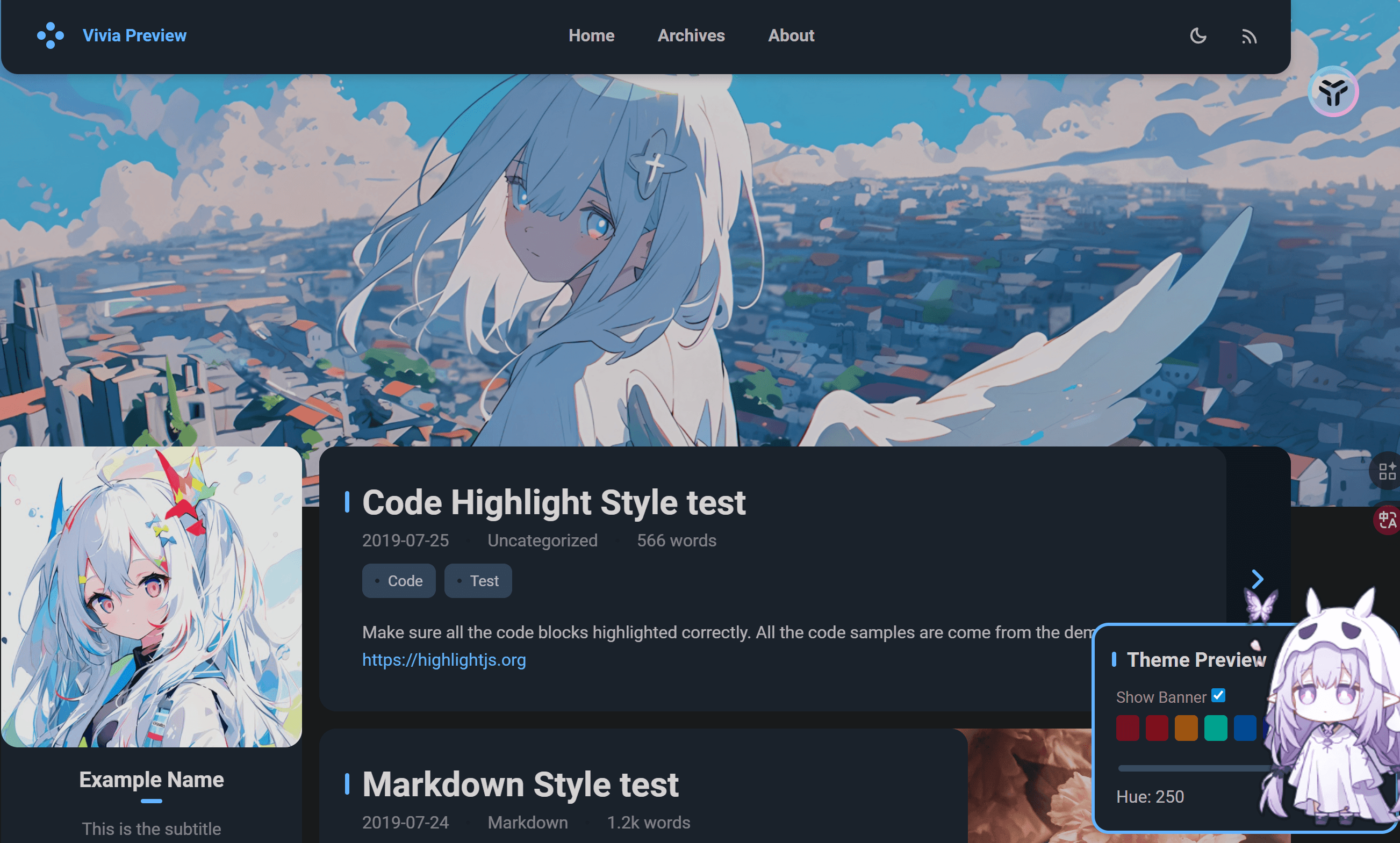Screen dimensions: 1400x843
Task: Toggle dark mode with the moon icon
Action: pos(1198,36)
